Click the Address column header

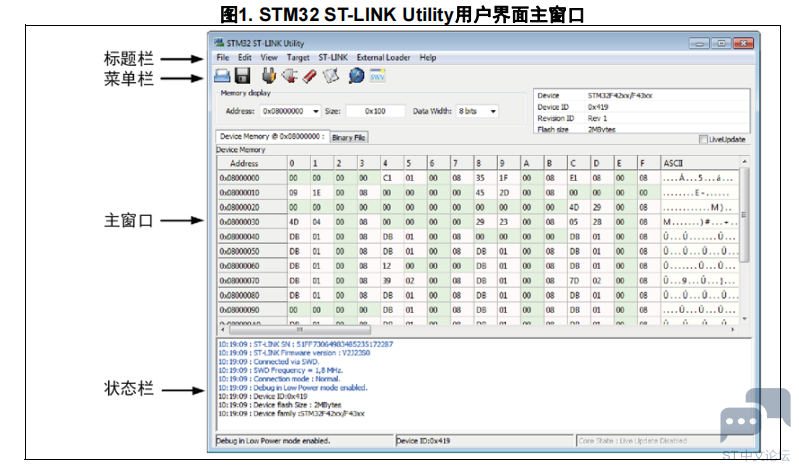pyautogui.click(x=252, y=163)
